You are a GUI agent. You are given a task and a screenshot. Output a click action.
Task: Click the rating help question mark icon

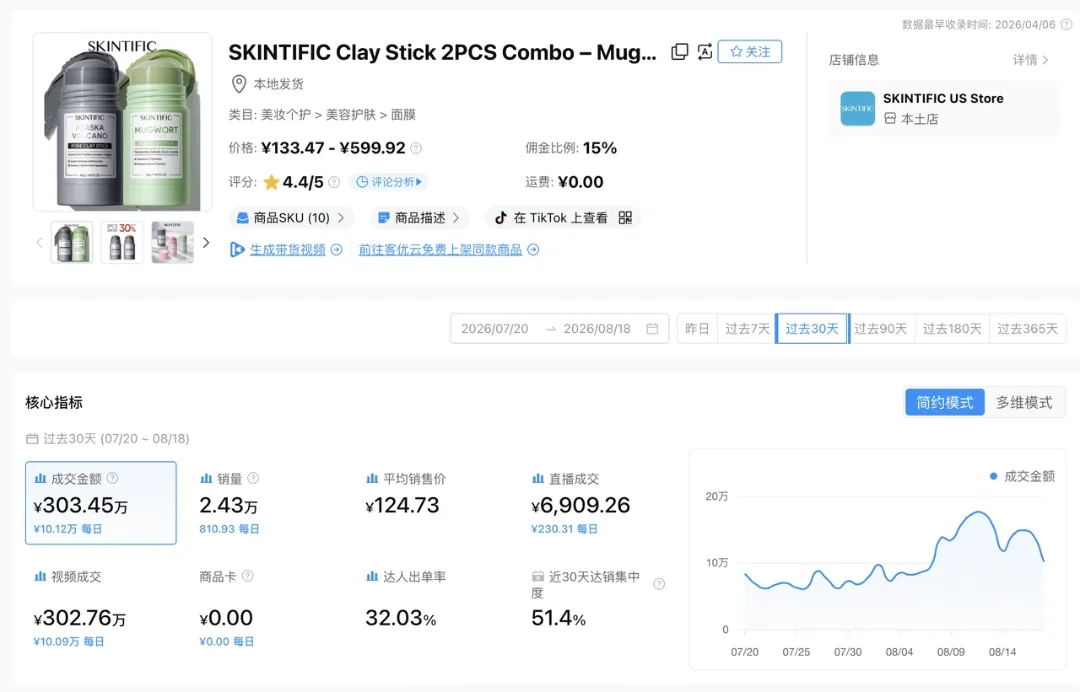click(x=334, y=182)
